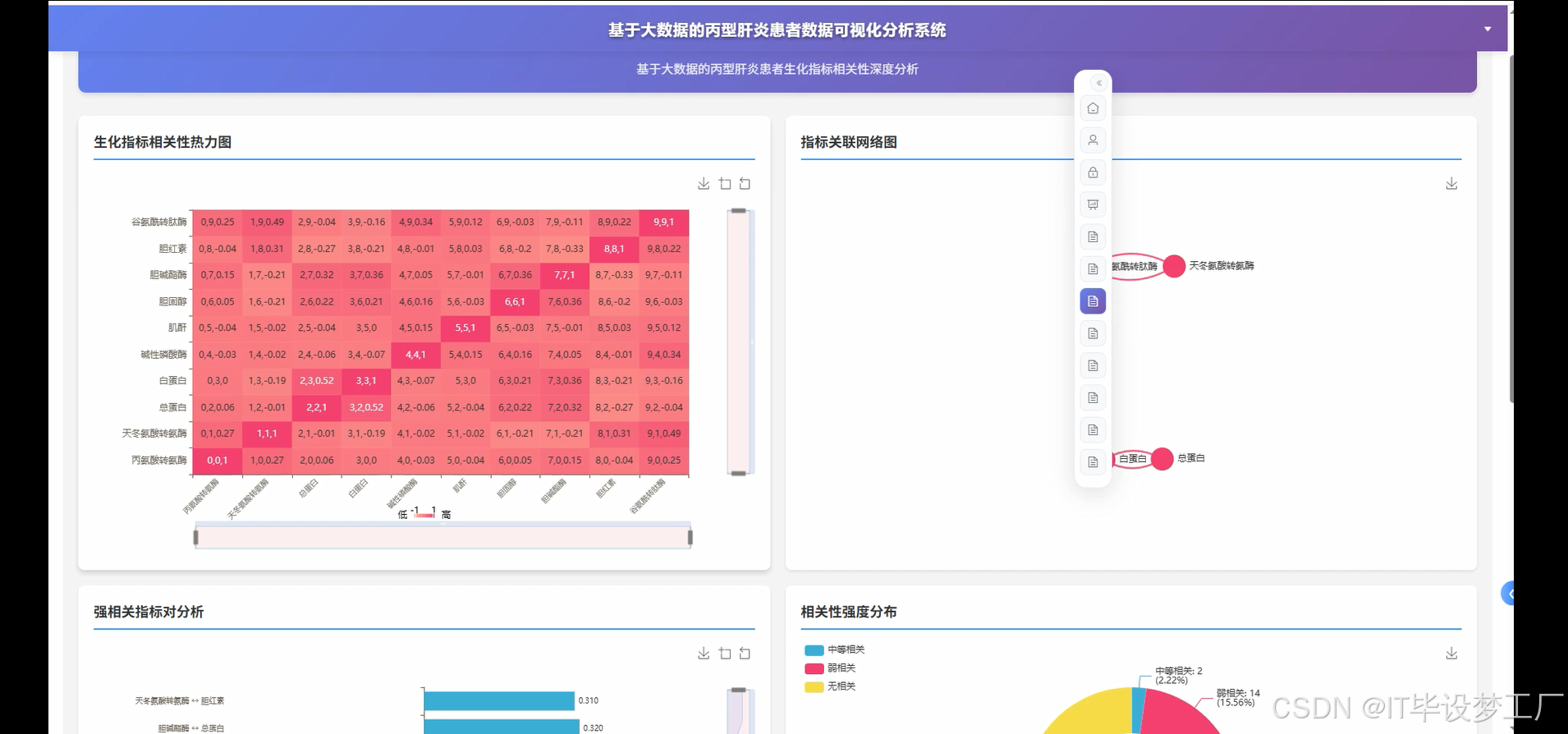Viewport: 1568px width, 734px height.
Task: Grab right handle of heatmap horizontal zoom slider
Action: 690,538
